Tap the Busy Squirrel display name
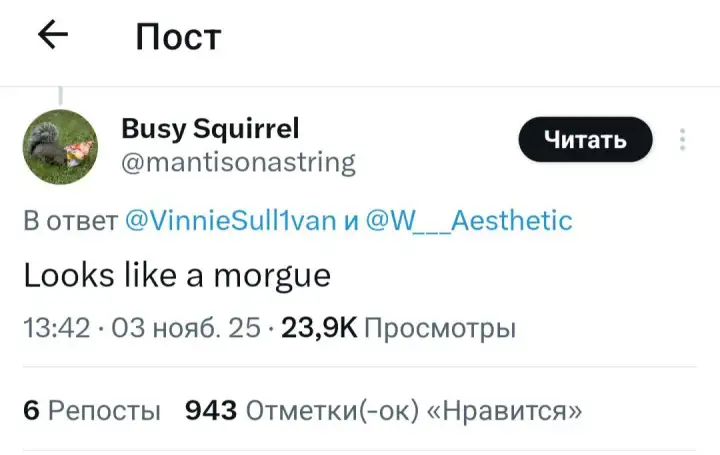720x455 pixels. (209, 129)
